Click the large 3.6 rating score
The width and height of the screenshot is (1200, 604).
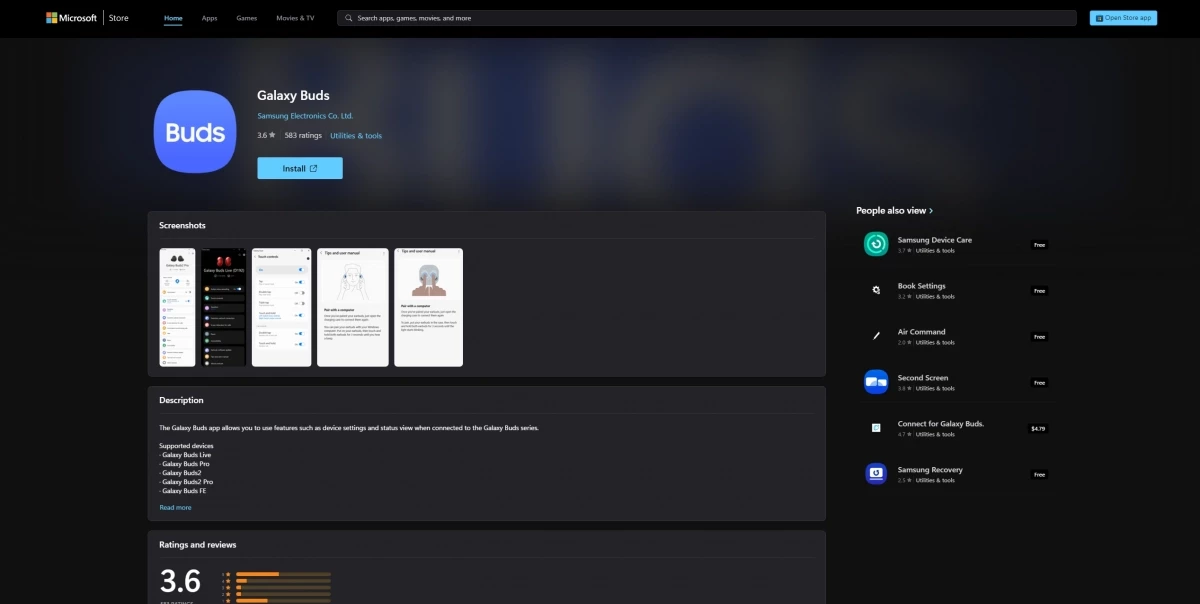pyautogui.click(x=181, y=581)
